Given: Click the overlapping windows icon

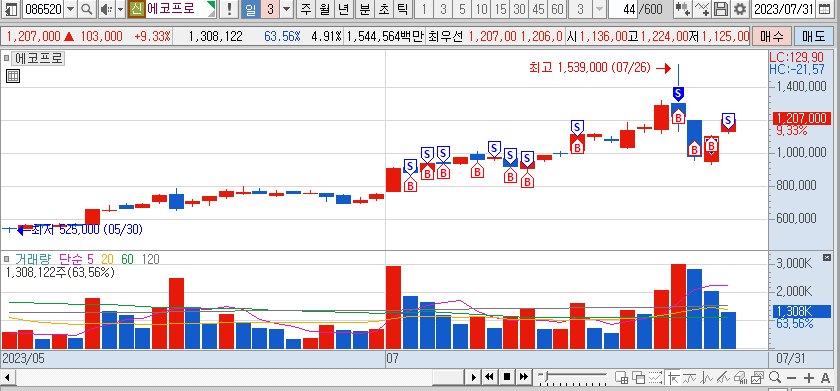Looking at the screenshot, I should click(x=638, y=377).
